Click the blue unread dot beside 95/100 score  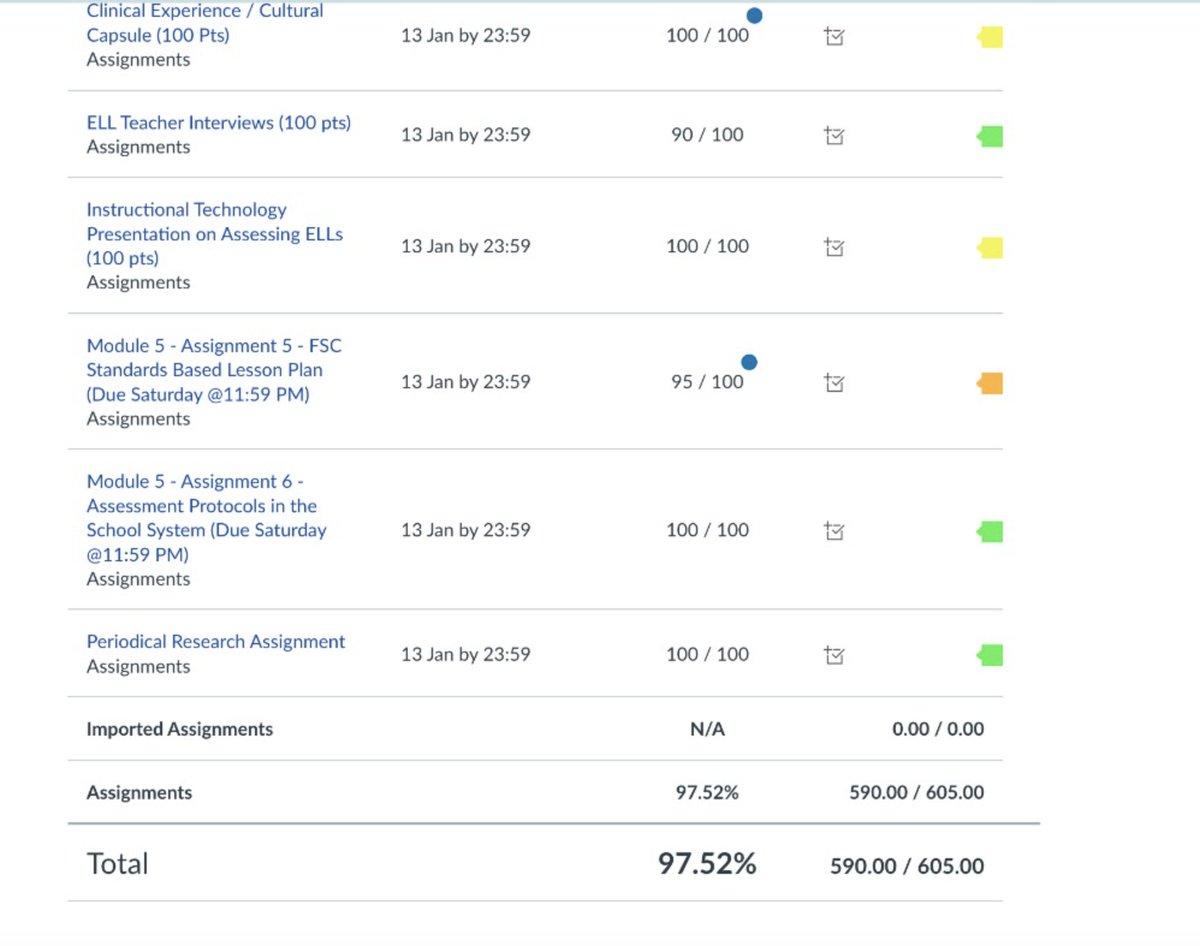pos(748,362)
